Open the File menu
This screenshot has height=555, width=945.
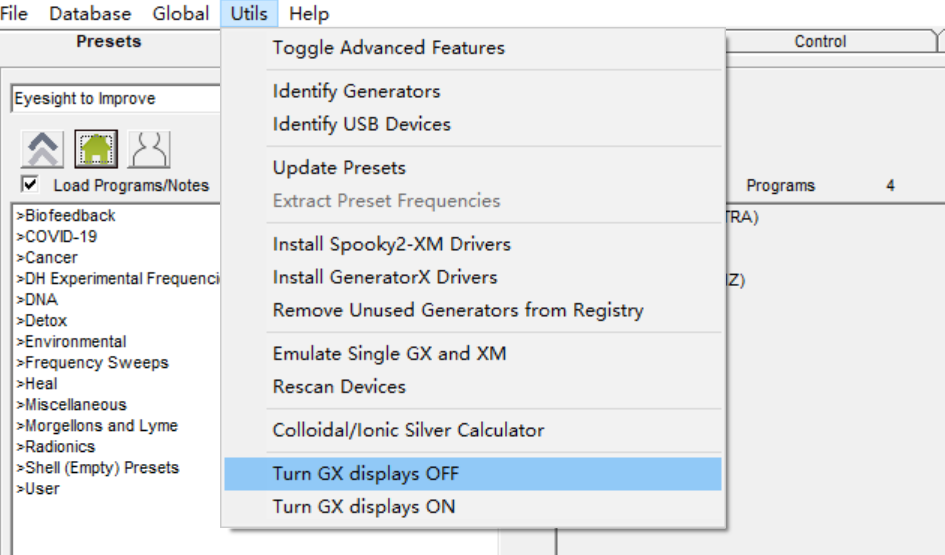pyautogui.click(x=14, y=13)
